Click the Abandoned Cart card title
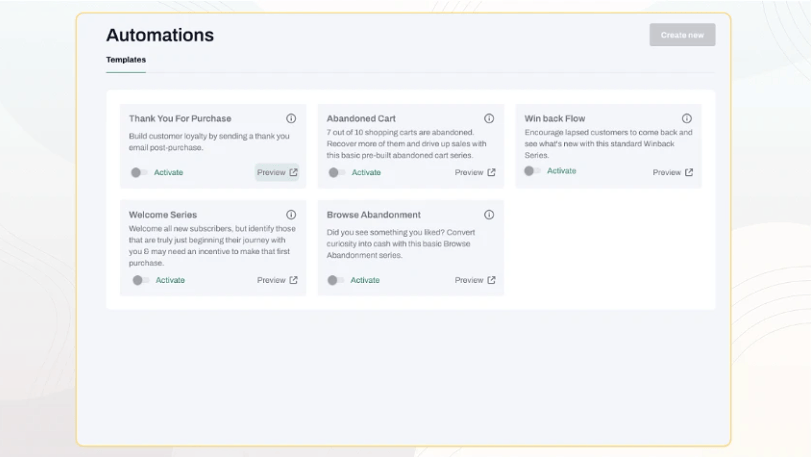This screenshot has height=457, width=811. coord(361,118)
